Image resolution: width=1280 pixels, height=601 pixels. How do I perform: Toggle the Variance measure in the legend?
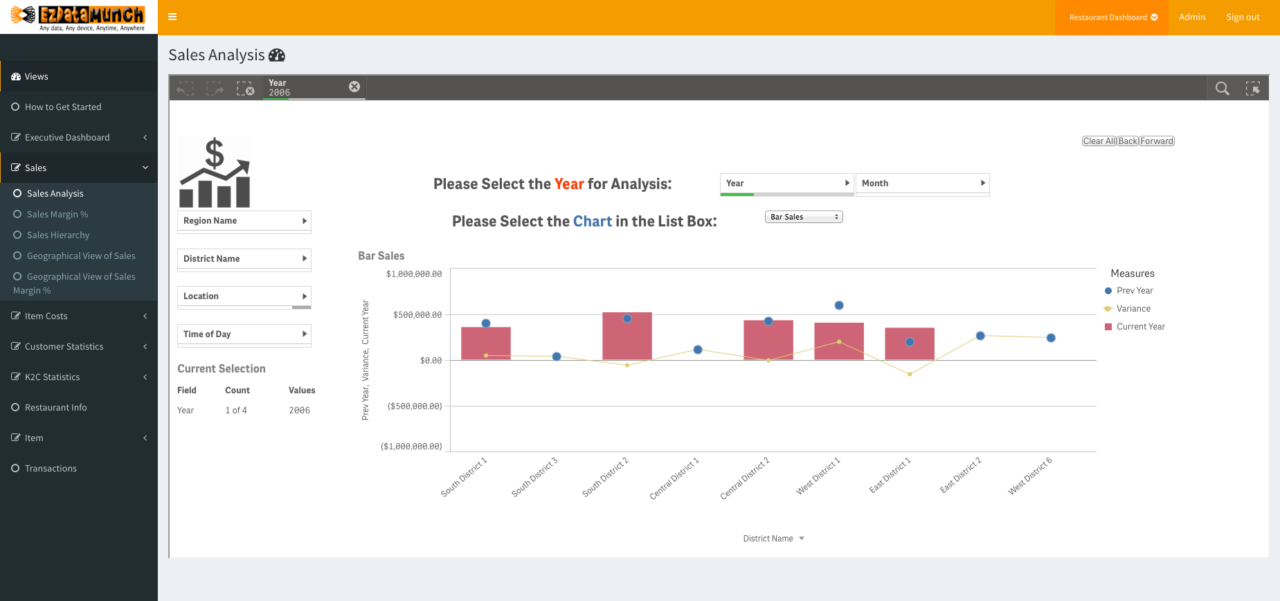(1133, 308)
